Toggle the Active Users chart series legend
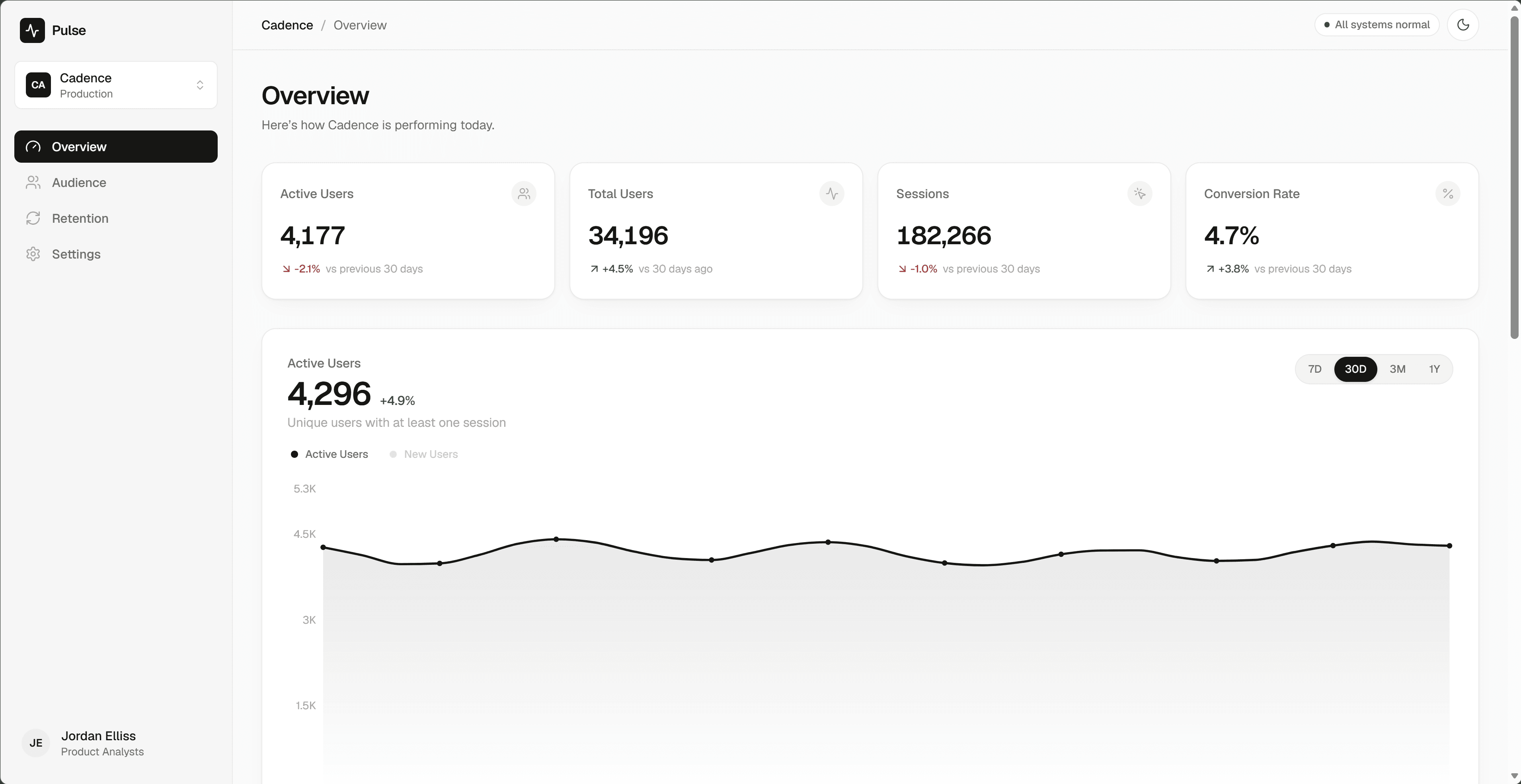Screen dimensions: 1521x784 click(330, 454)
